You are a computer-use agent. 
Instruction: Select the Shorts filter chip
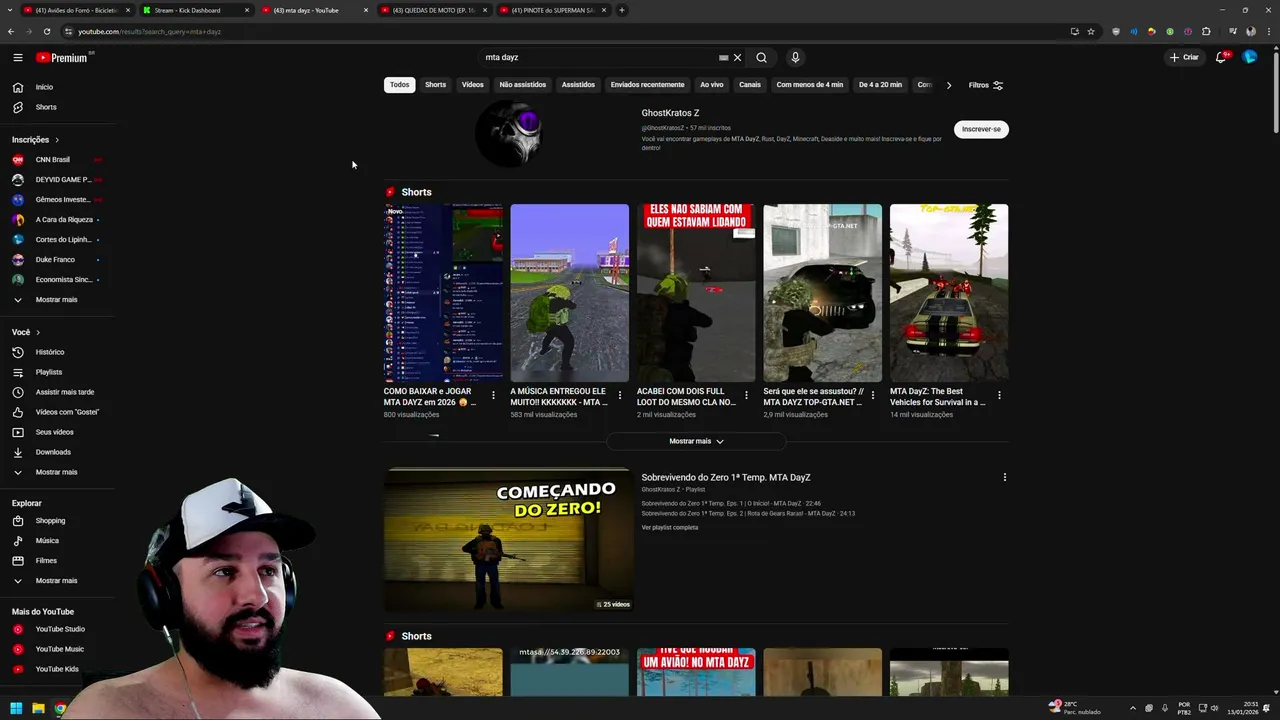[x=436, y=85]
